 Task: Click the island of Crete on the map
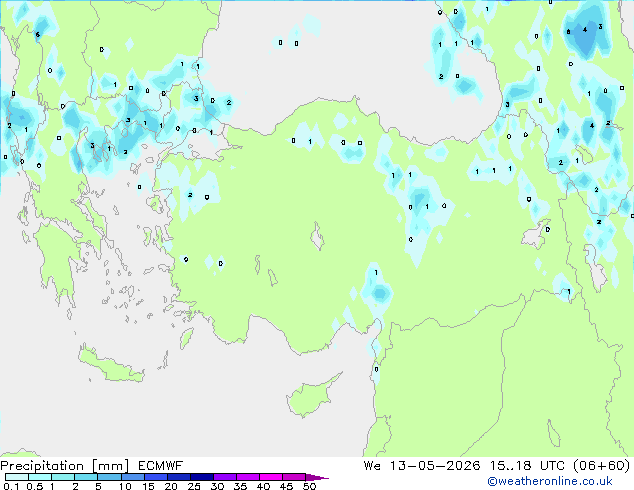coord(111,364)
